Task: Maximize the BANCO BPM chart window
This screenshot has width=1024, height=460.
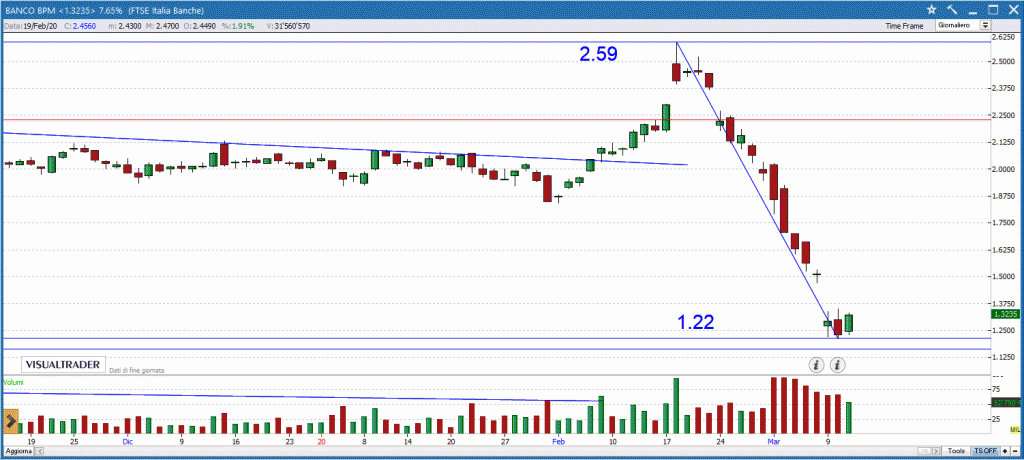Action: pyautogui.click(x=993, y=9)
